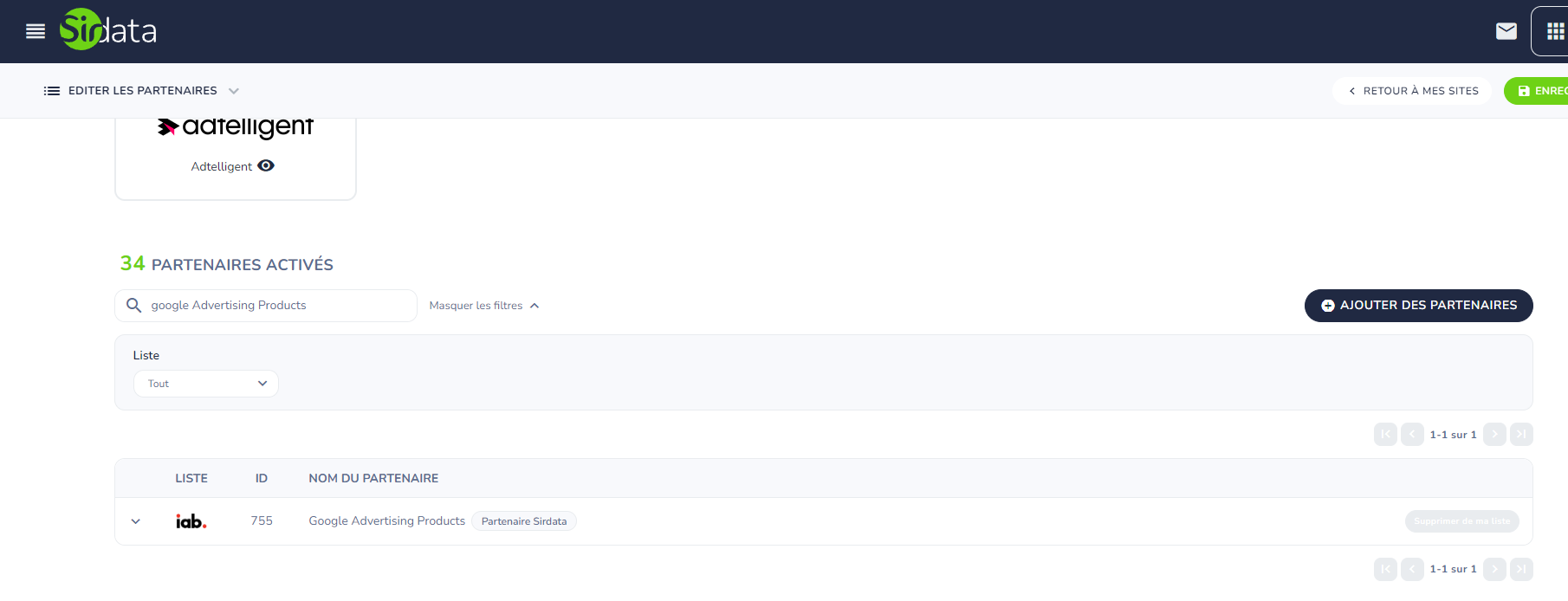
Task: Go to last page in bottom pagination
Action: tap(1521, 569)
